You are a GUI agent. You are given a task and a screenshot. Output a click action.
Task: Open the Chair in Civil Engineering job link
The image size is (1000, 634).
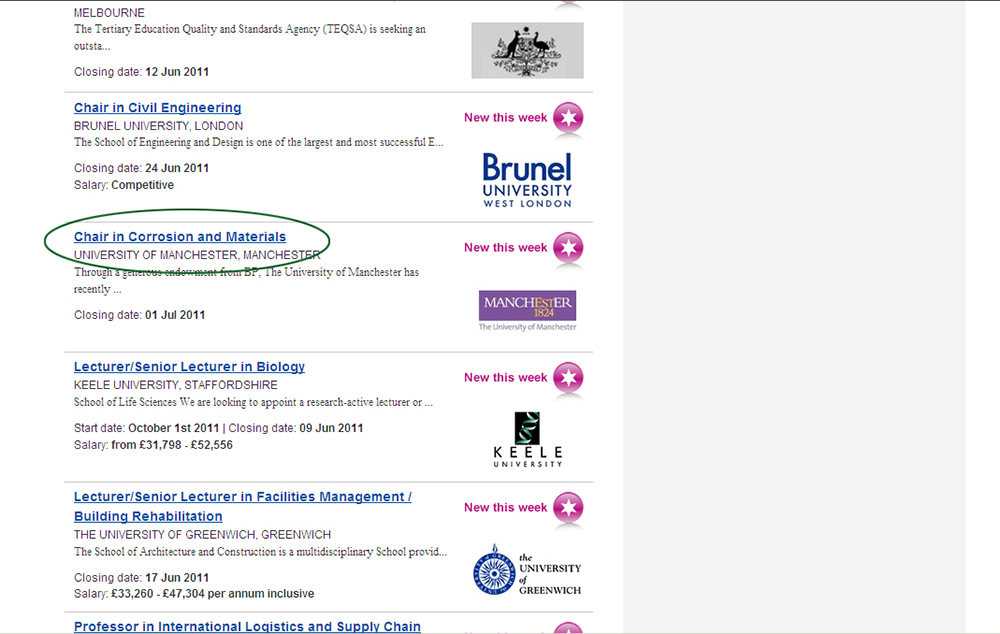(x=157, y=108)
